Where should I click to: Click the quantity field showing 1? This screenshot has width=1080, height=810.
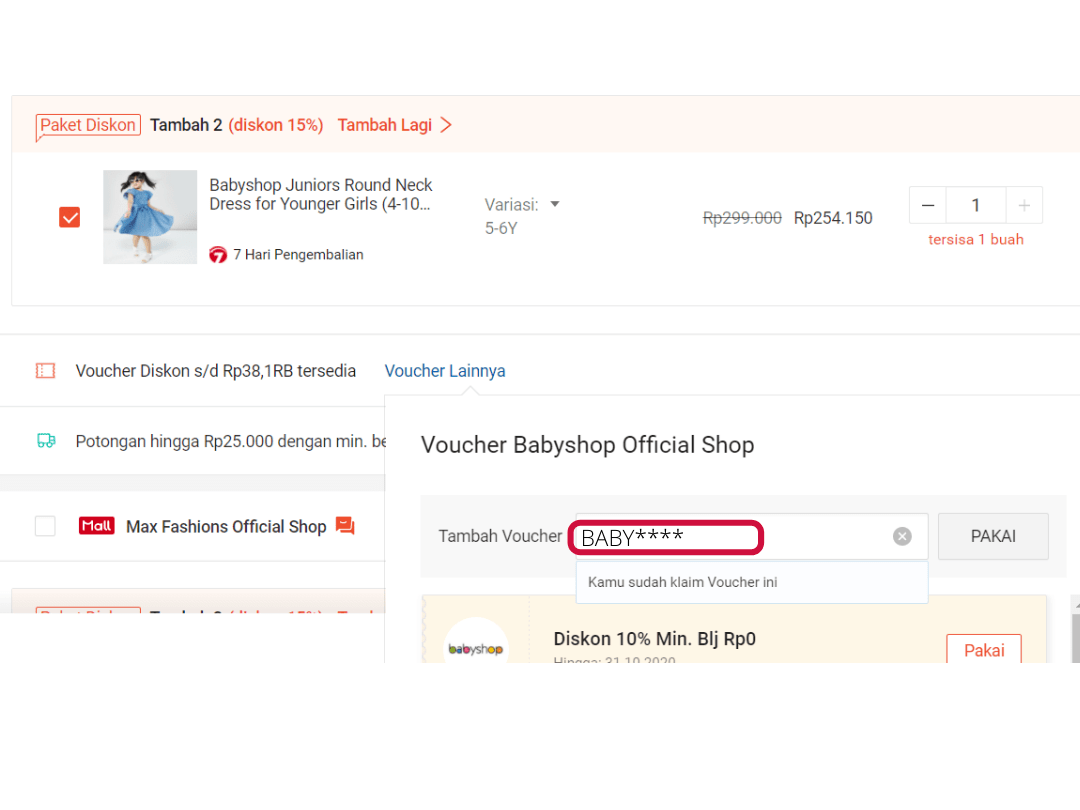coord(976,205)
